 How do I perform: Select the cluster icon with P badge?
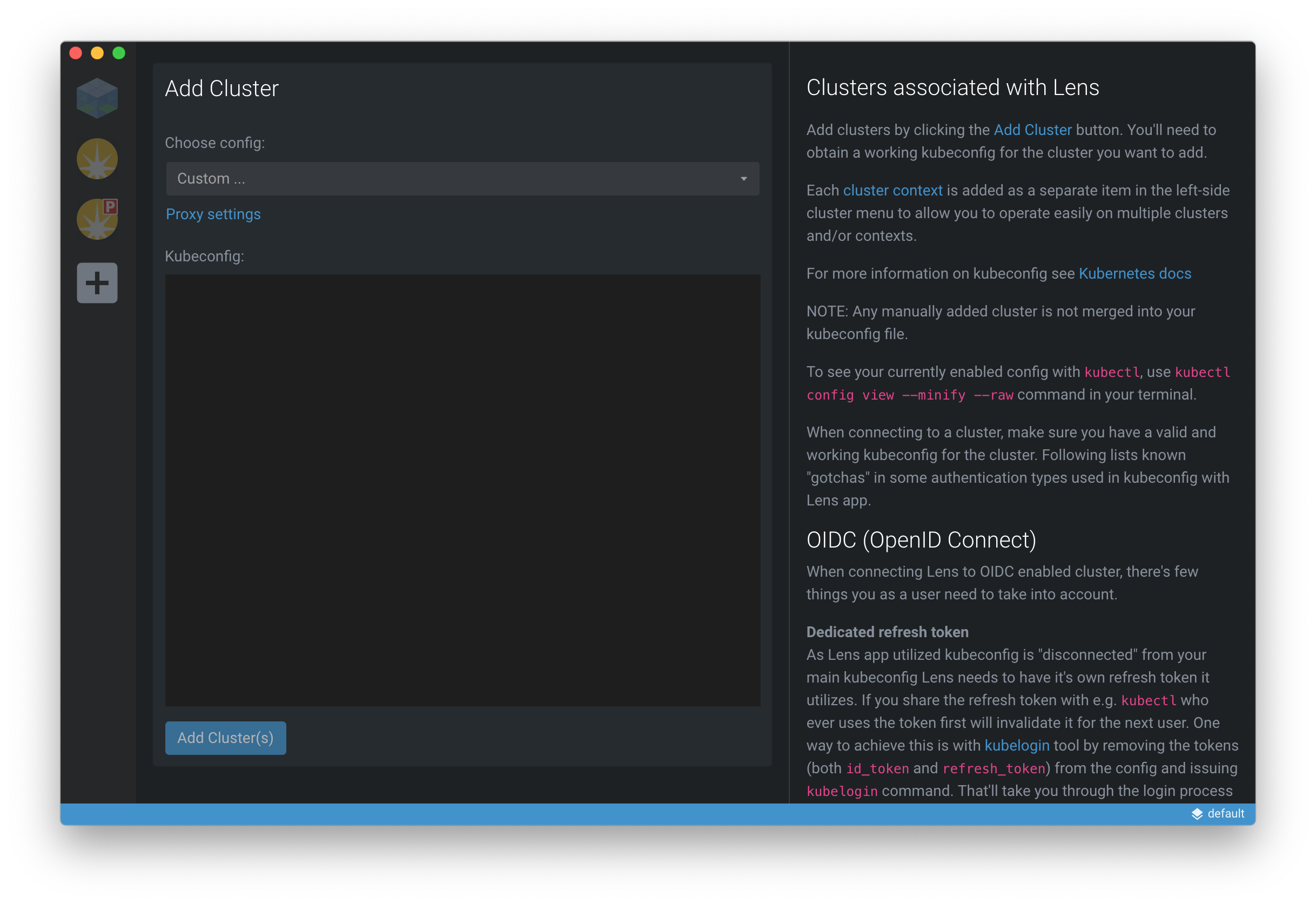coord(97,219)
